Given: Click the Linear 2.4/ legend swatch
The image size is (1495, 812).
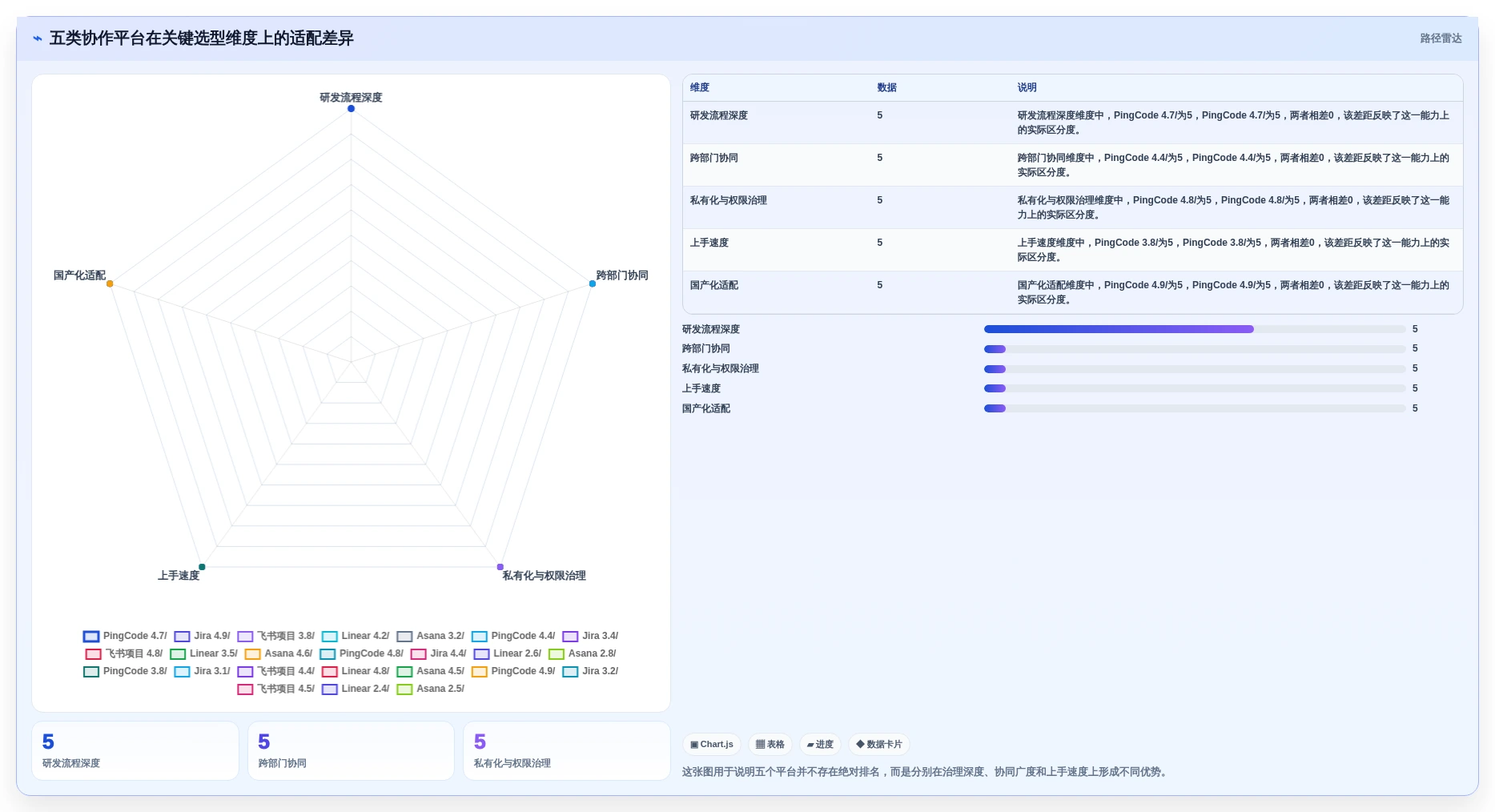Looking at the screenshot, I should (x=329, y=689).
